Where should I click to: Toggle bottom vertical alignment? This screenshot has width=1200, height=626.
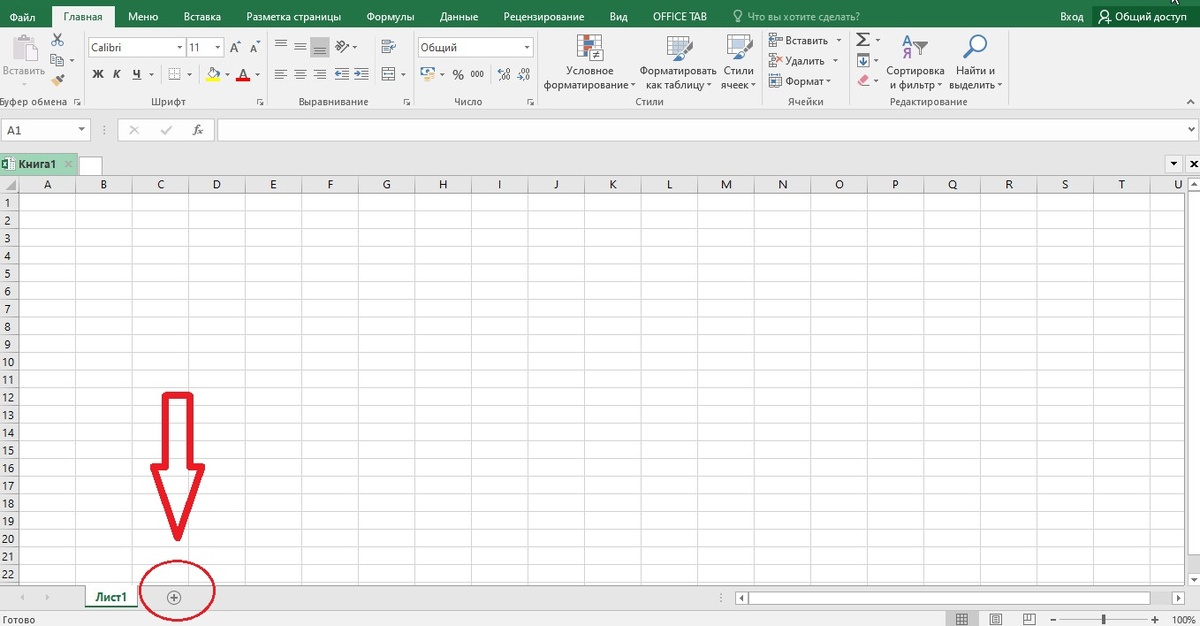pos(320,47)
